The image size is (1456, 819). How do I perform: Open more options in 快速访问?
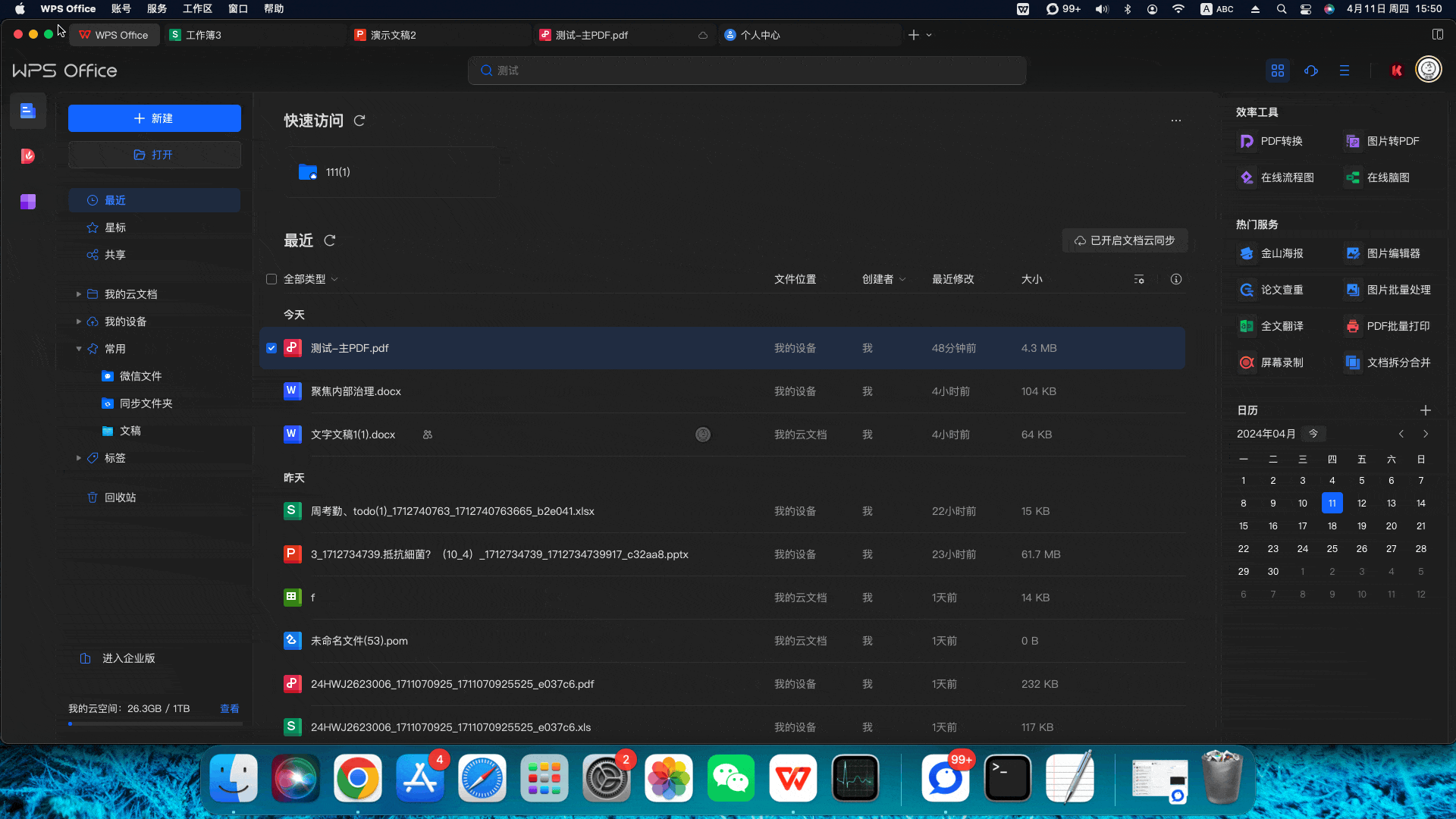point(1176,121)
